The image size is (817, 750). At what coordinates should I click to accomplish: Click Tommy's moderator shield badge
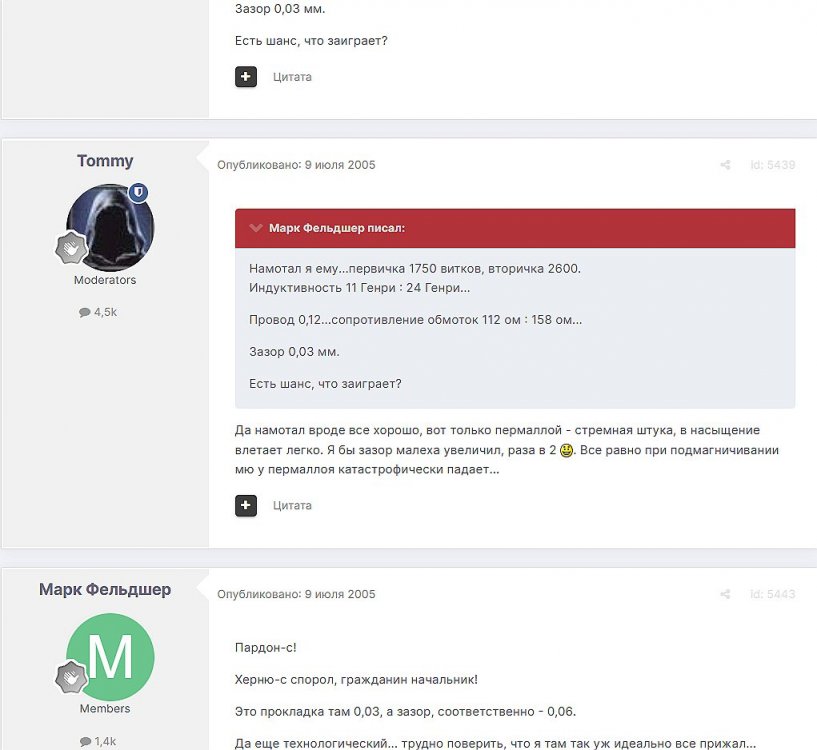click(x=138, y=192)
